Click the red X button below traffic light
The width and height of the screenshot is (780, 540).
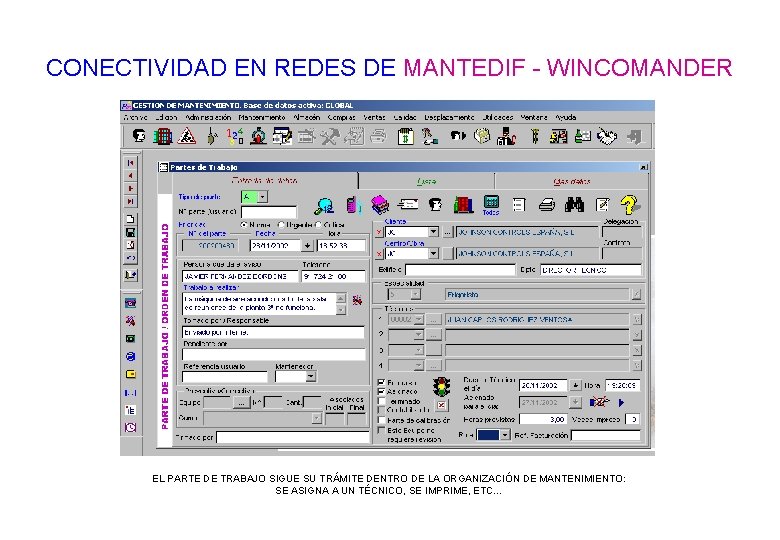coord(441,405)
